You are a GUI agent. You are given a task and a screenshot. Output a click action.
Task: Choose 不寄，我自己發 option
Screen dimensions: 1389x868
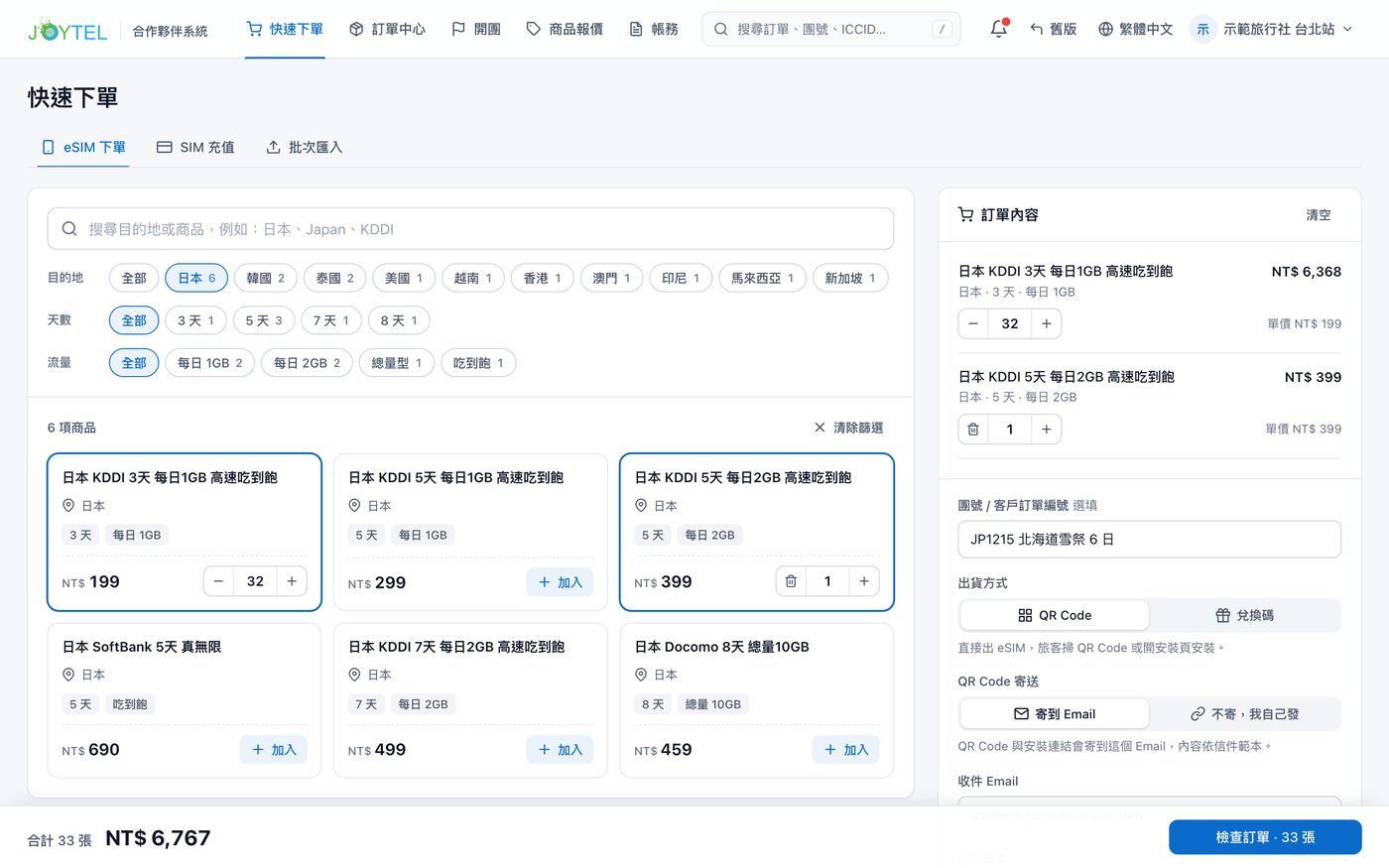1244,713
